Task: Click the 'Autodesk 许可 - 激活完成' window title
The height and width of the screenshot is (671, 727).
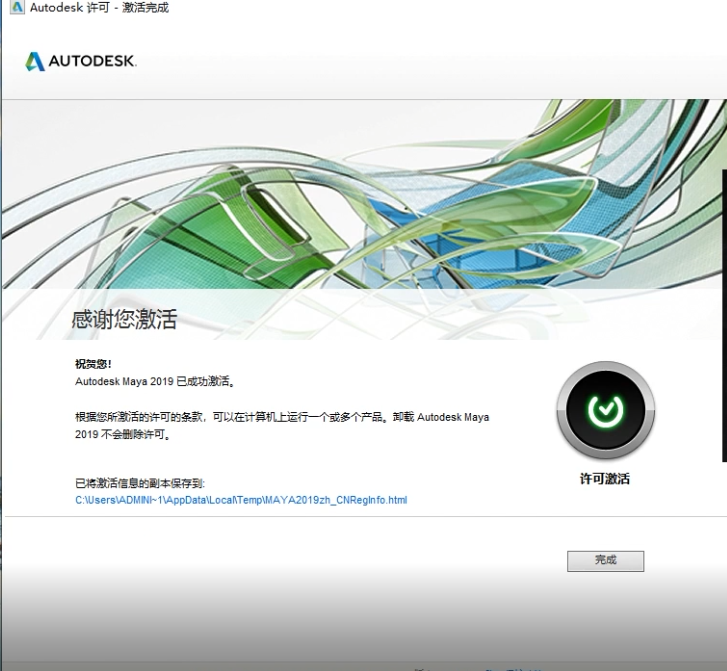Action: [x=99, y=7]
